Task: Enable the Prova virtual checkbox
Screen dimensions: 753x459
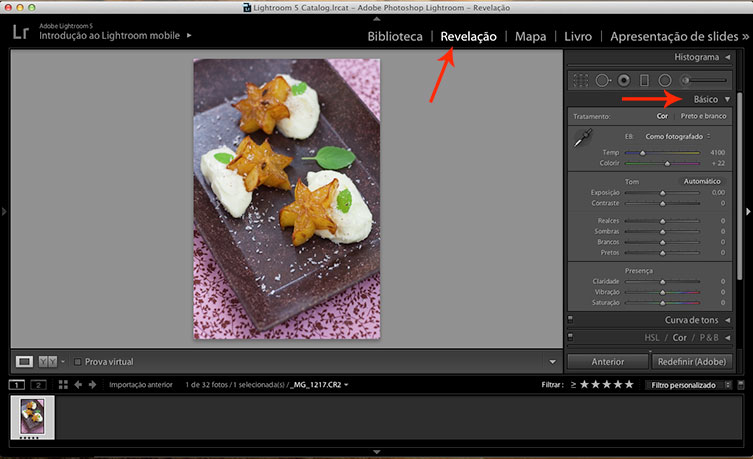Action: (78, 361)
